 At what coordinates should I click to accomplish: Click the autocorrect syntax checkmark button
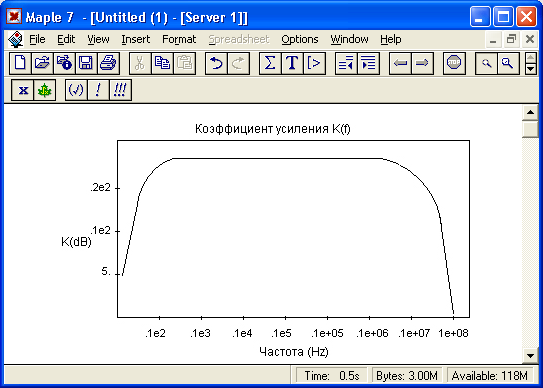(76, 90)
